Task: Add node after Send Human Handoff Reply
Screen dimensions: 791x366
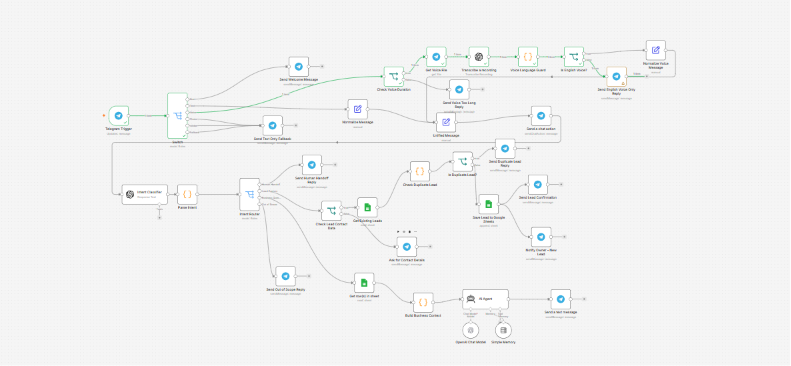Action: [x=335, y=165]
